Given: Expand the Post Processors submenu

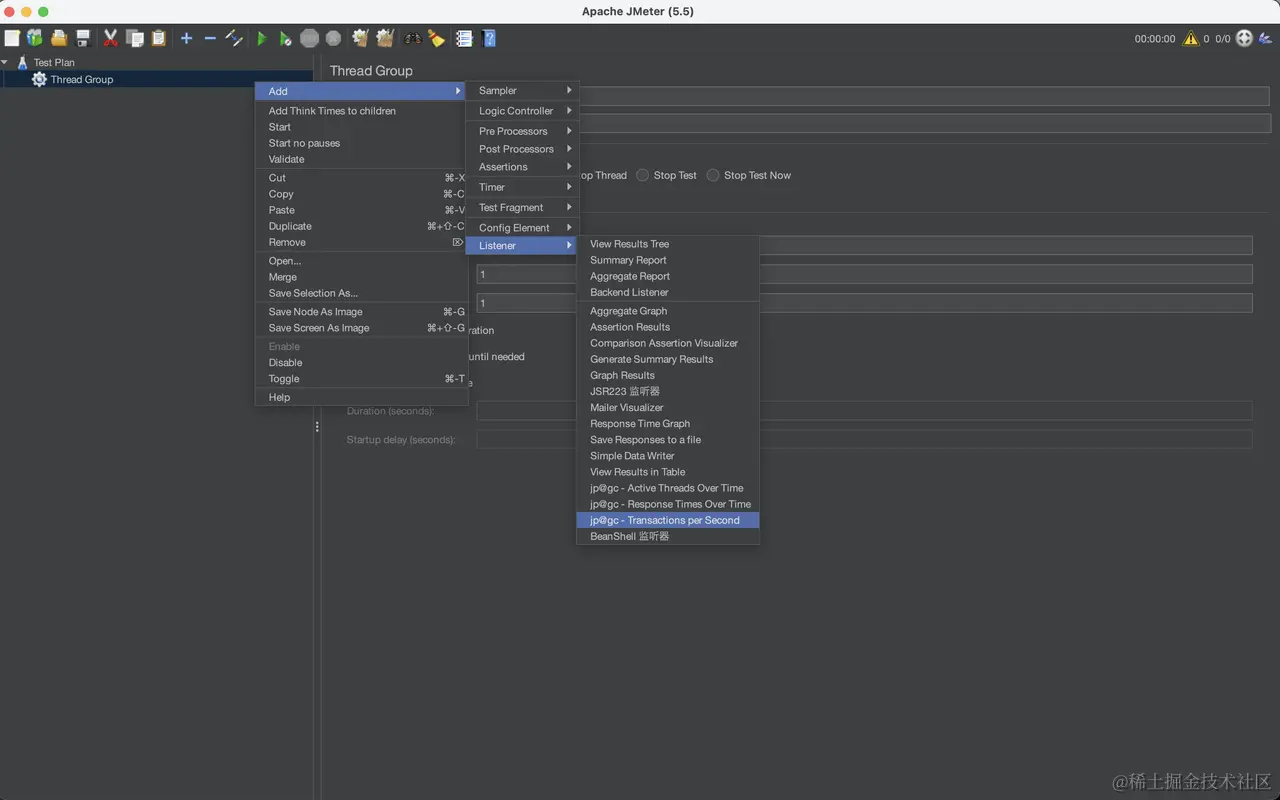Looking at the screenshot, I should [522, 149].
